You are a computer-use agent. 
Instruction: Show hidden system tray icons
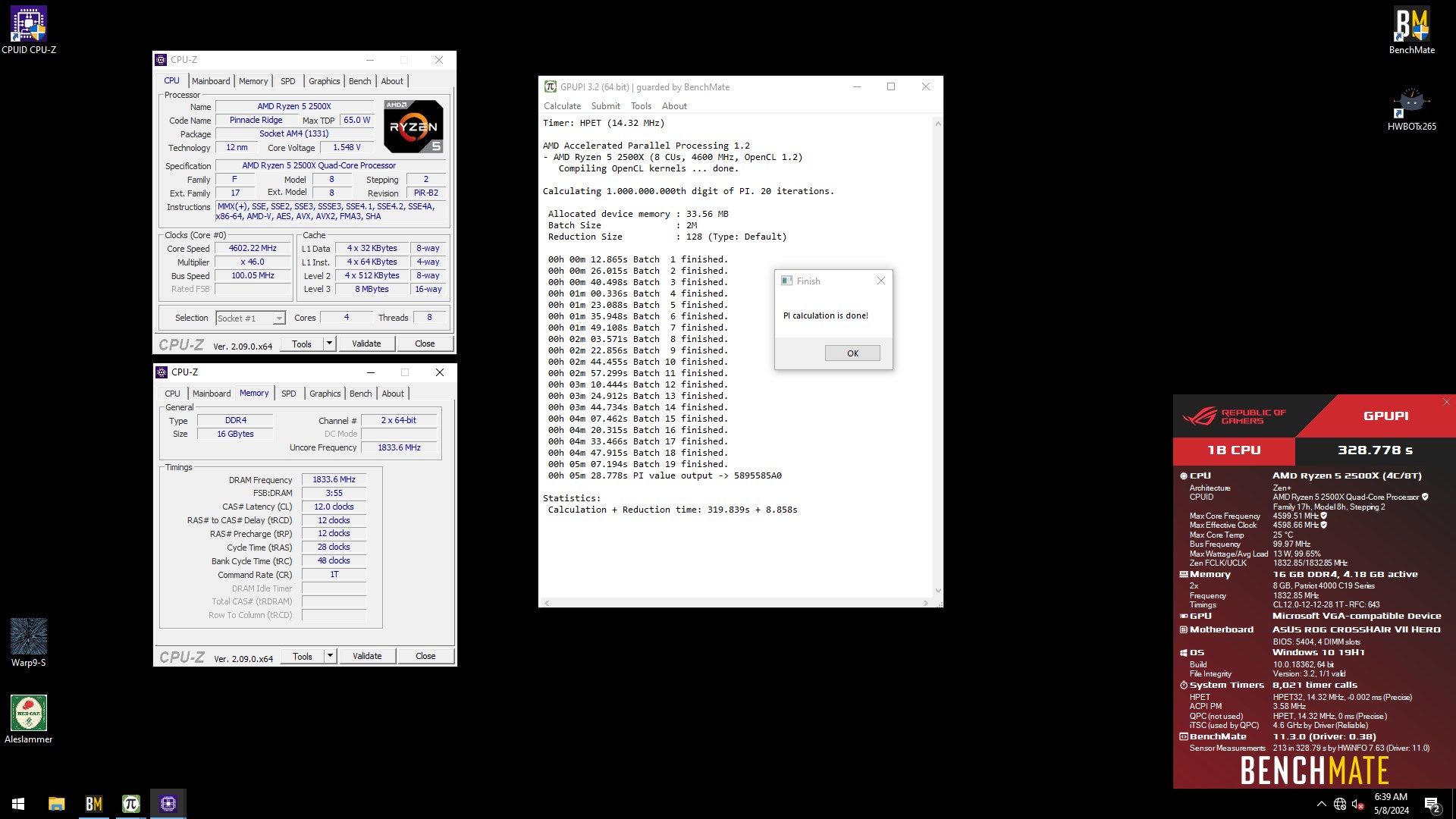pos(1322,804)
